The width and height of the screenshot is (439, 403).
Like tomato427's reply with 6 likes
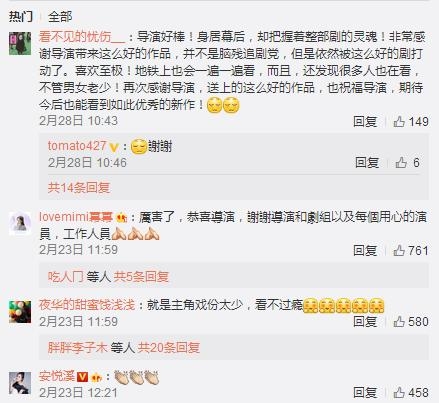407,163
